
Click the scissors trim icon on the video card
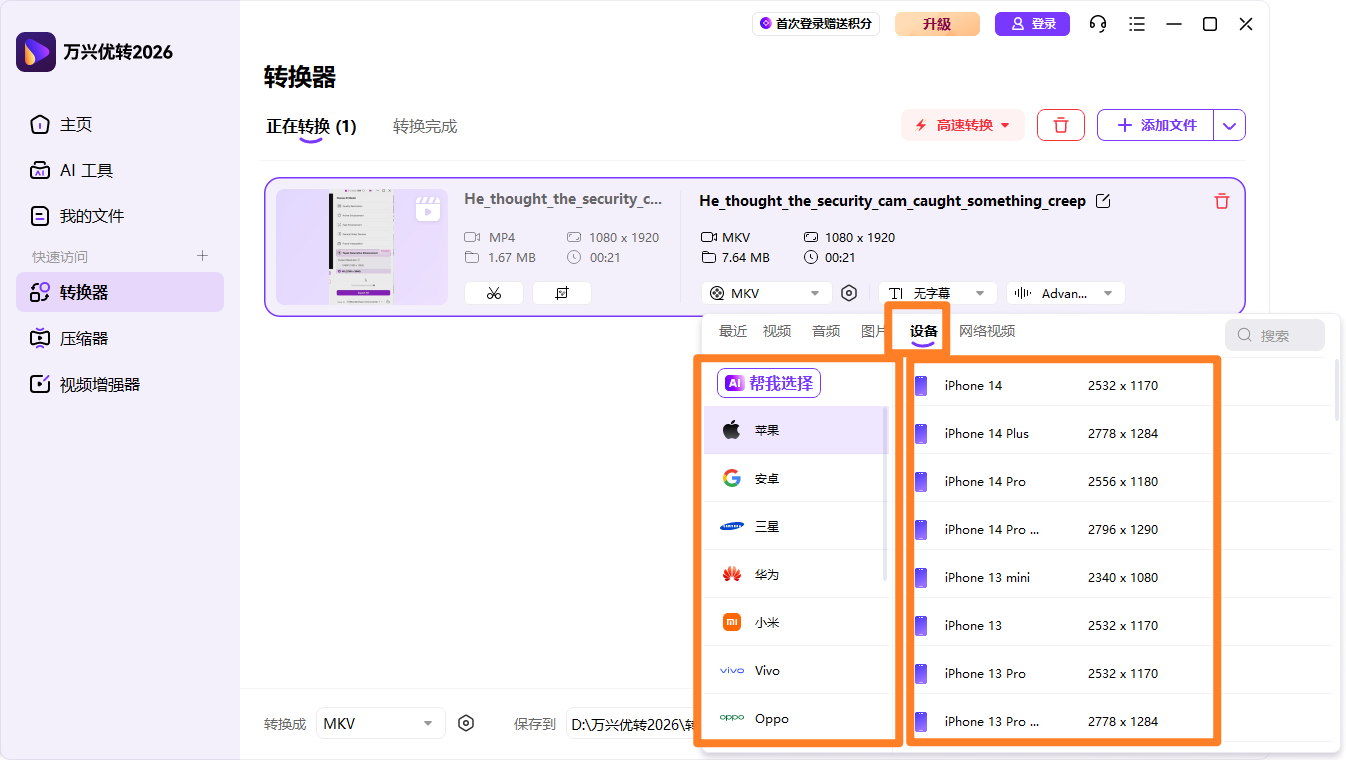(x=493, y=292)
